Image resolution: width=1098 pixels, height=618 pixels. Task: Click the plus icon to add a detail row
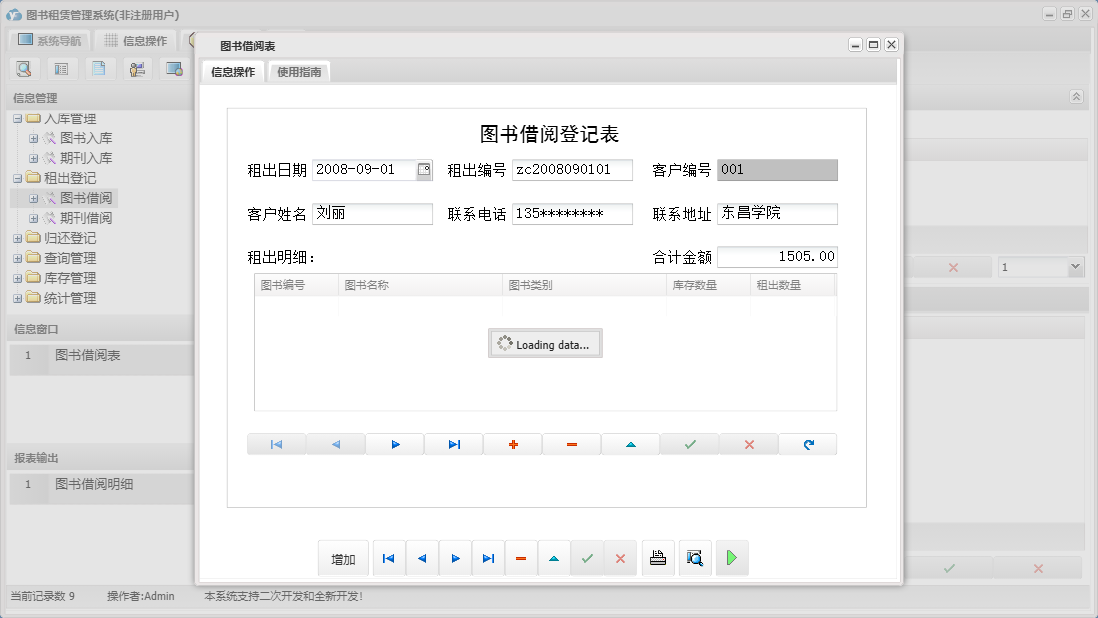[x=512, y=443]
